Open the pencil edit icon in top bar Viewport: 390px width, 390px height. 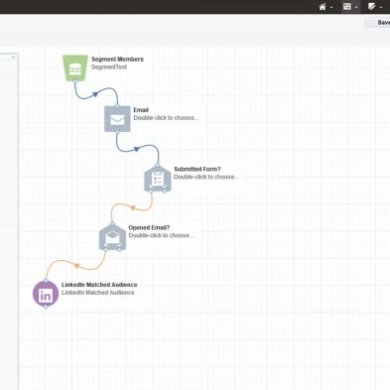pyautogui.click(x=372, y=7)
